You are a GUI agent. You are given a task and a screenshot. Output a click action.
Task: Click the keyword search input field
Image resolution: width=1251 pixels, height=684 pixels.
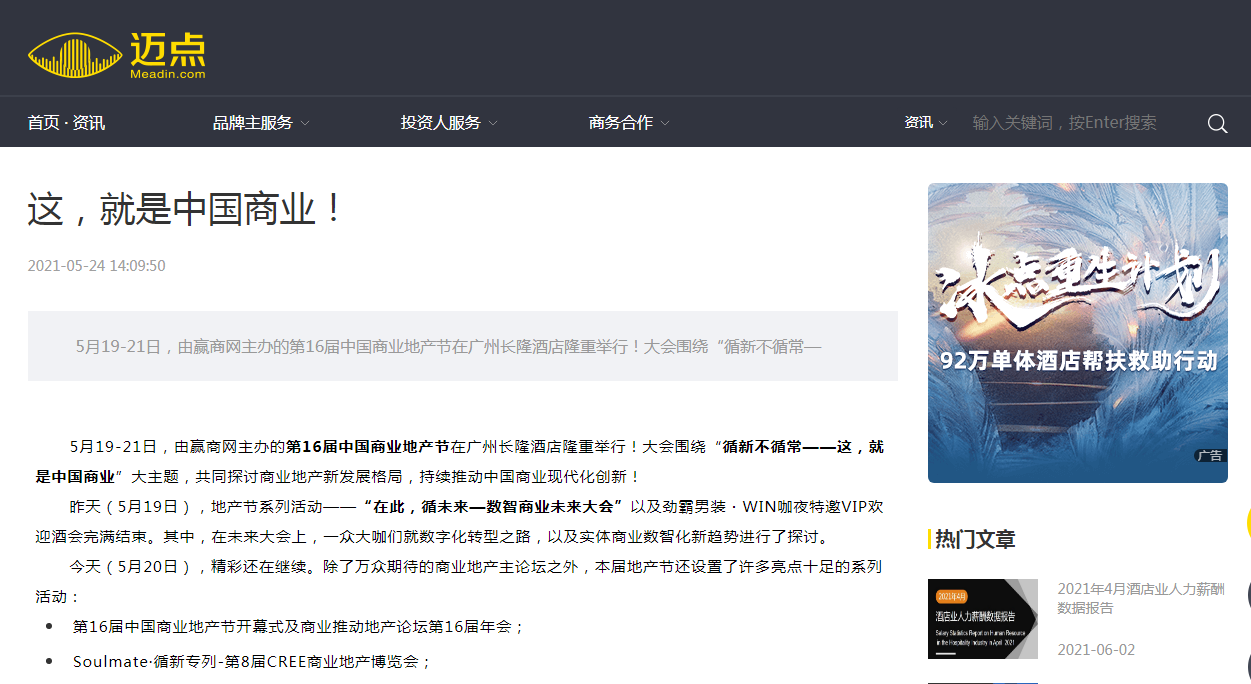pyautogui.click(x=1065, y=122)
